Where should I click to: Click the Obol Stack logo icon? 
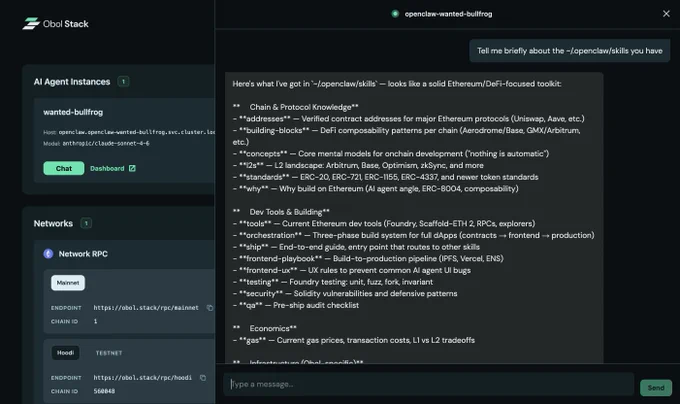pos(31,23)
